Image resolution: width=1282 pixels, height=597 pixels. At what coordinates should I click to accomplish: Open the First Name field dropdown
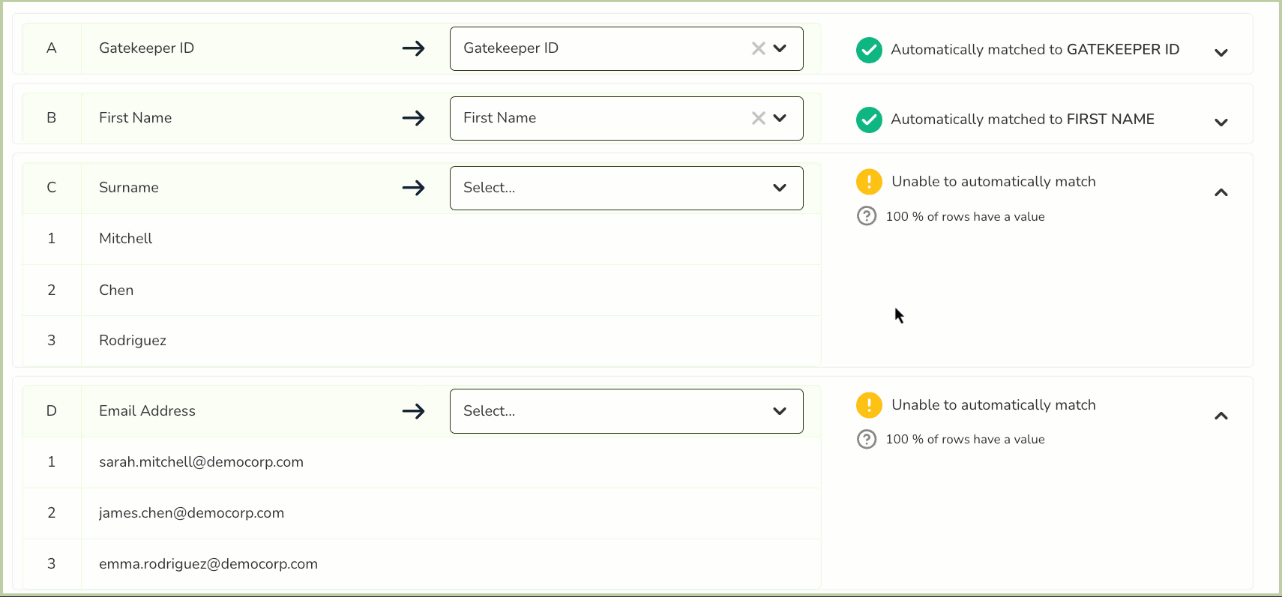pos(781,118)
